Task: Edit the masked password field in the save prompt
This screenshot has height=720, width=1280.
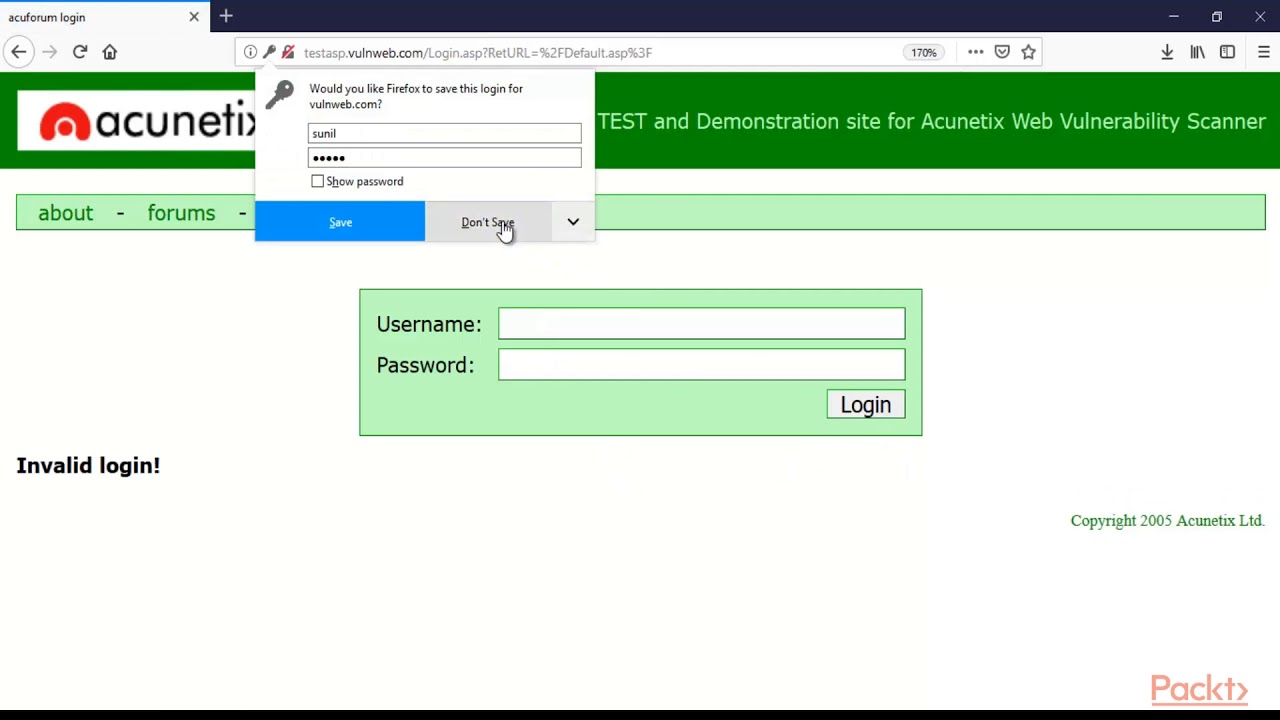Action: tap(444, 157)
